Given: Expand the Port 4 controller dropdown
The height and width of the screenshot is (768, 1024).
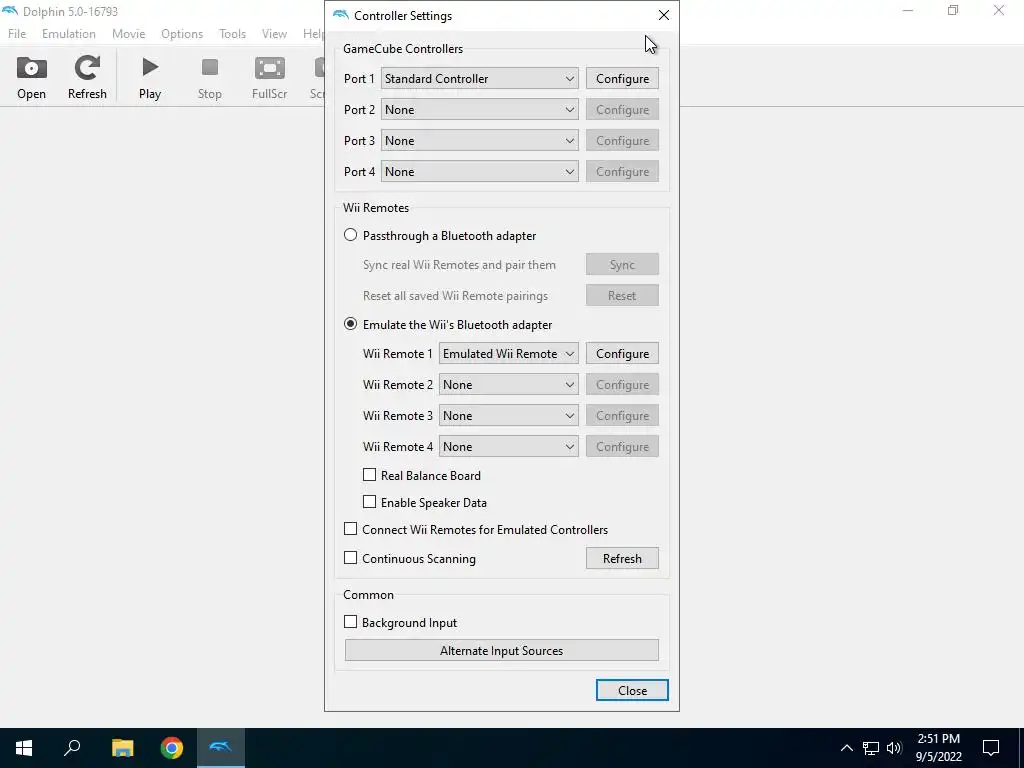Looking at the screenshot, I should coord(479,172).
